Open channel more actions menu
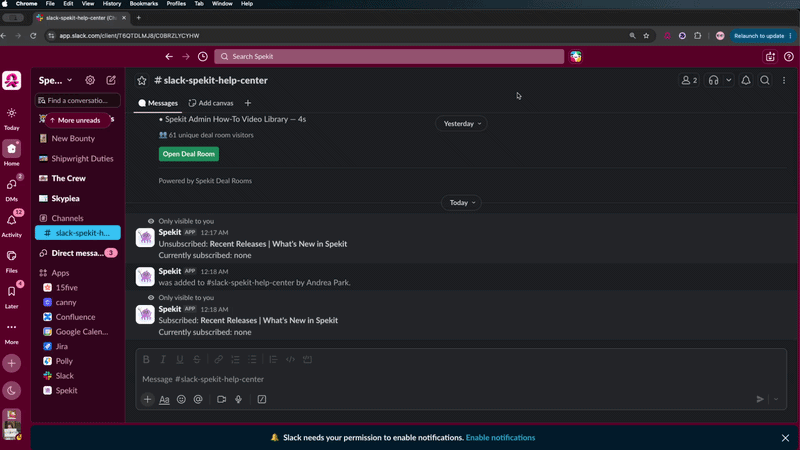This screenshot has height=450, width=800. [x=784, y=80]
